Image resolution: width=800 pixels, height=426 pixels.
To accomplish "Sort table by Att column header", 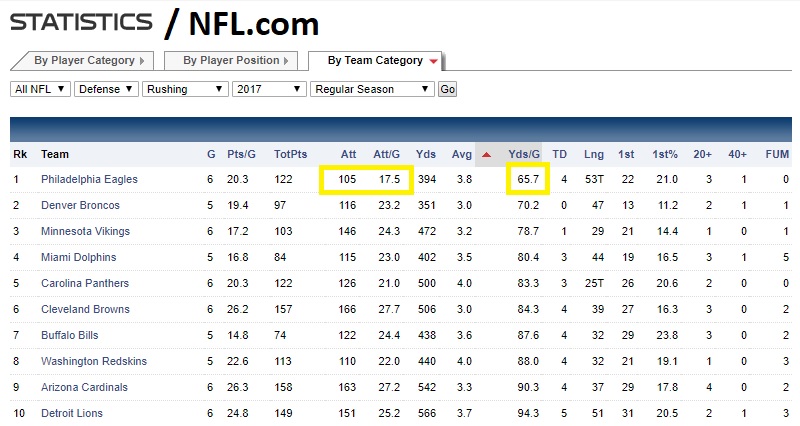I will pos(348,154).
